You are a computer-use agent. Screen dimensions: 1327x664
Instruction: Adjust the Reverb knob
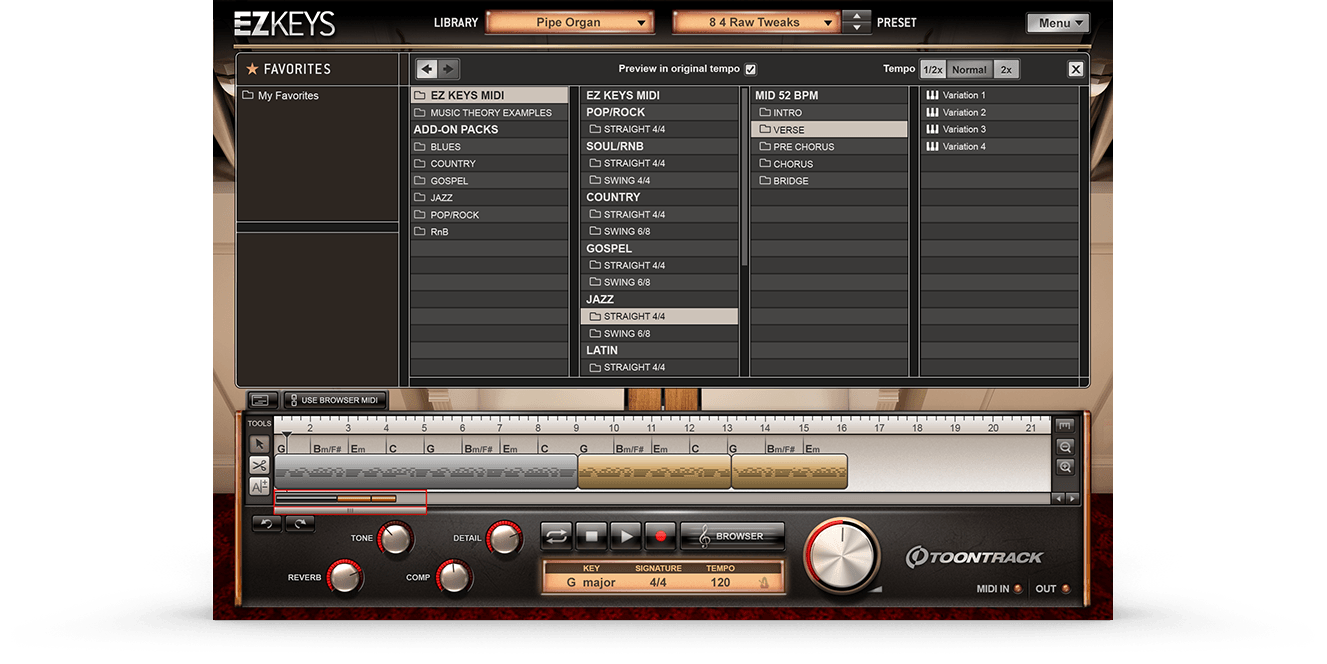click(x=344, y=577)
